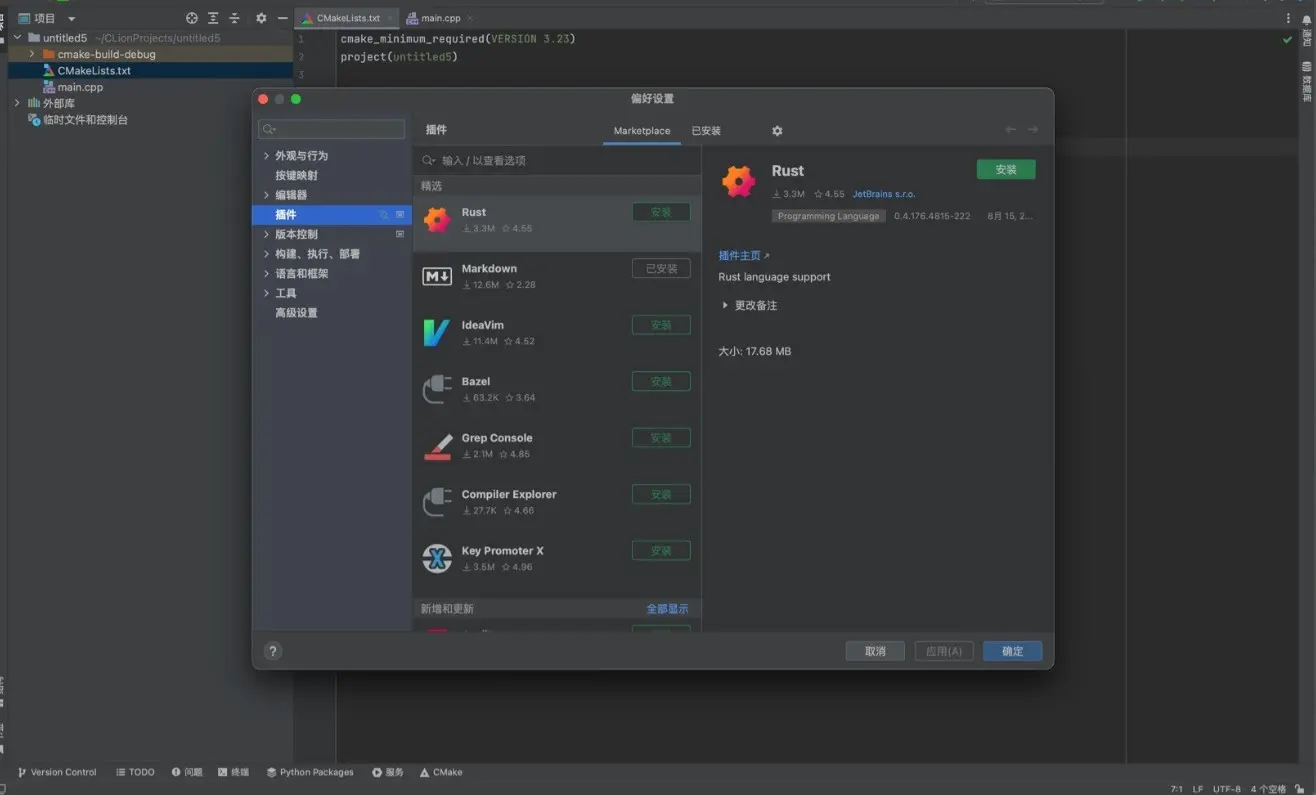Image resolution: width=1316 pixels, height=795 pixels.
Task: Open the 终端 terminal tool window
Action: [234, 772]
